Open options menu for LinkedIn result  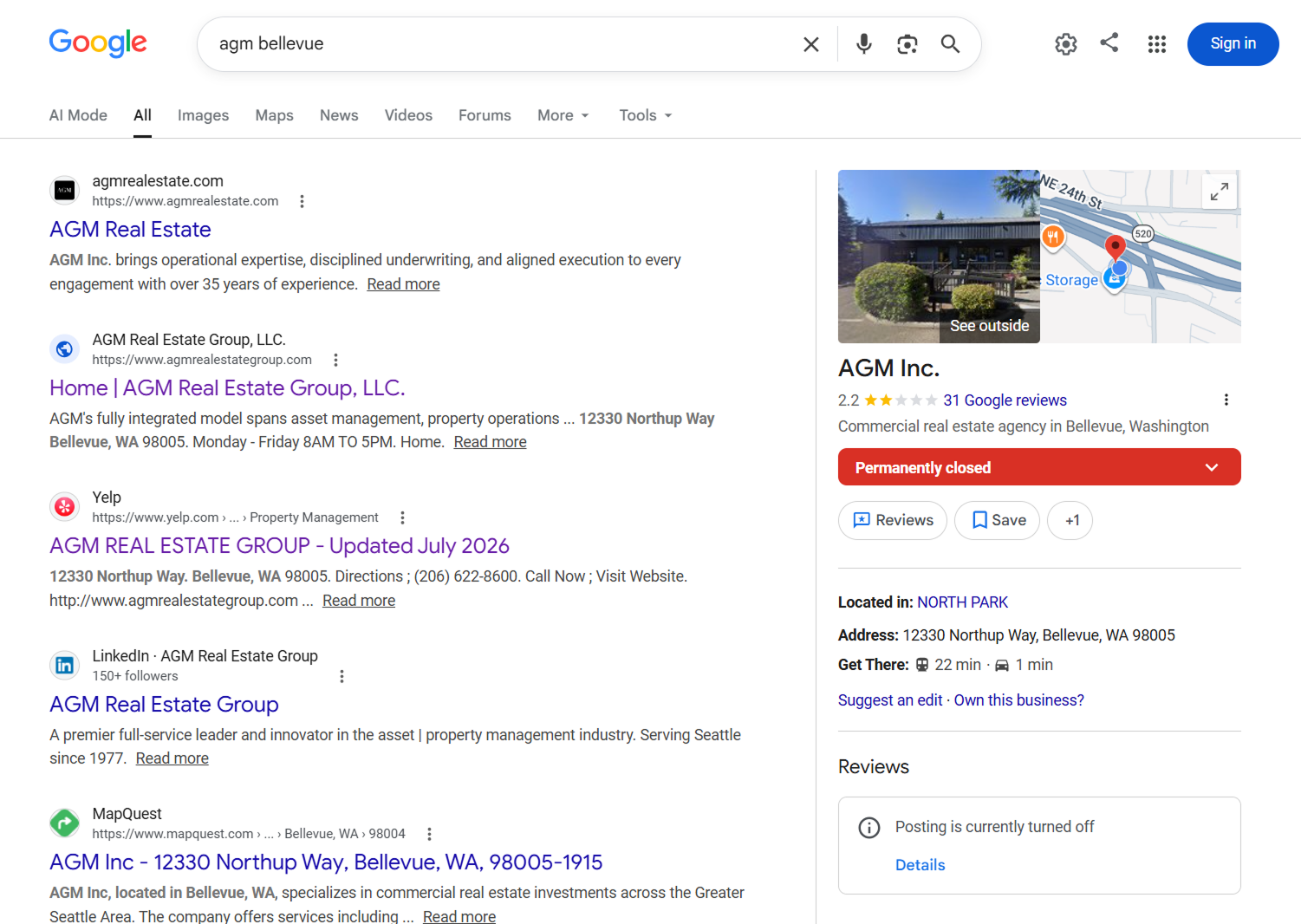coord(342,676)
